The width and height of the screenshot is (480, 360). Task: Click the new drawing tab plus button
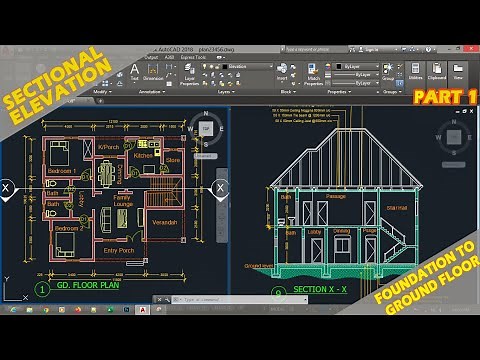(101, 100)
